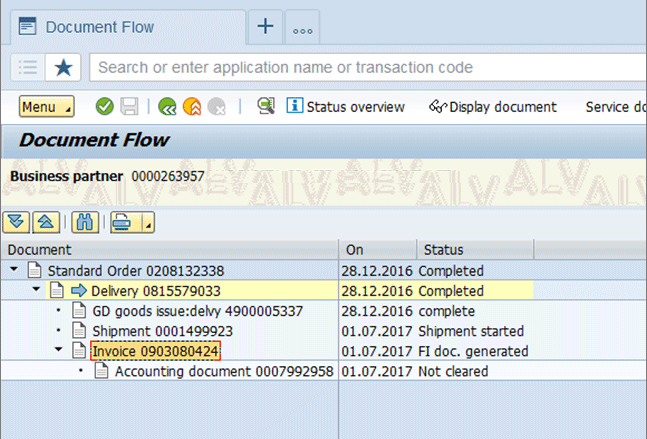
Task: Click date 28.12.2016 on Standard Order row
Action: click(x=377, y=271)
